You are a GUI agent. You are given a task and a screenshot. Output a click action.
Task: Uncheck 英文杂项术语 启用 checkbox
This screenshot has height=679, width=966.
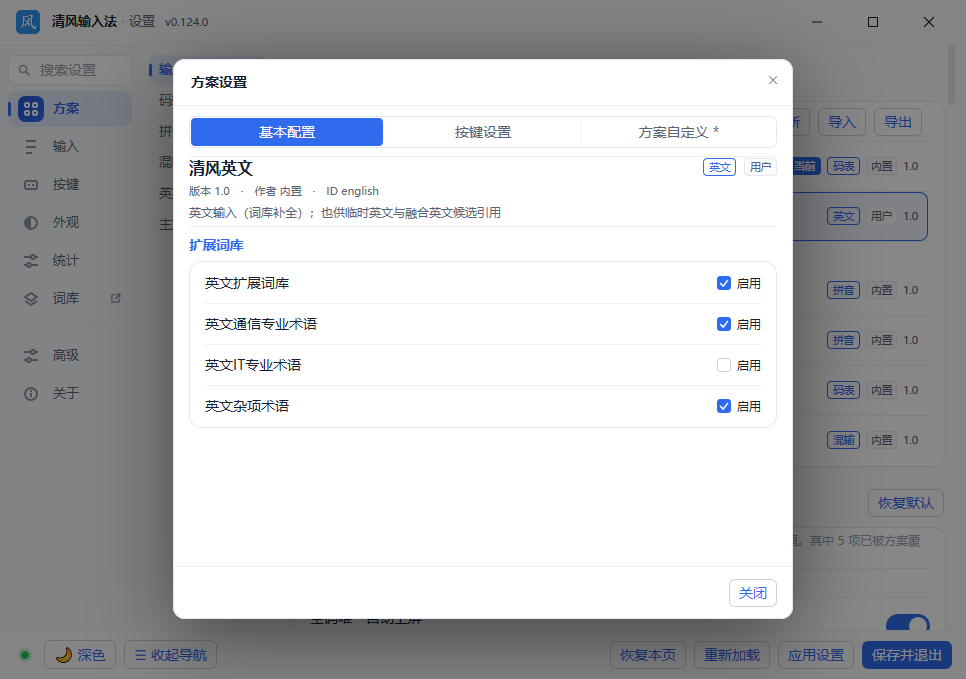coord(724,407)
